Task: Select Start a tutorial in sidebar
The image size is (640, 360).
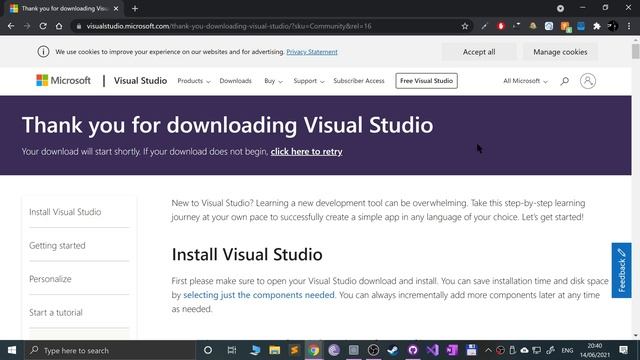Action: 56,312
